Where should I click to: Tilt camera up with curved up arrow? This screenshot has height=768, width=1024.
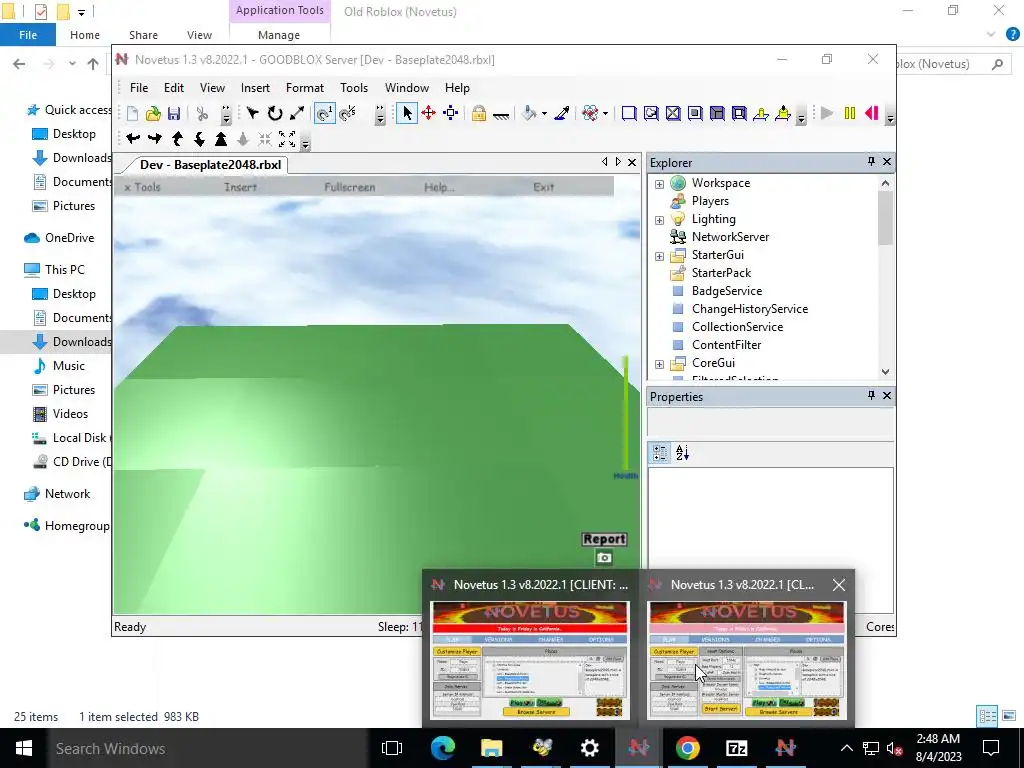point(177,138)
